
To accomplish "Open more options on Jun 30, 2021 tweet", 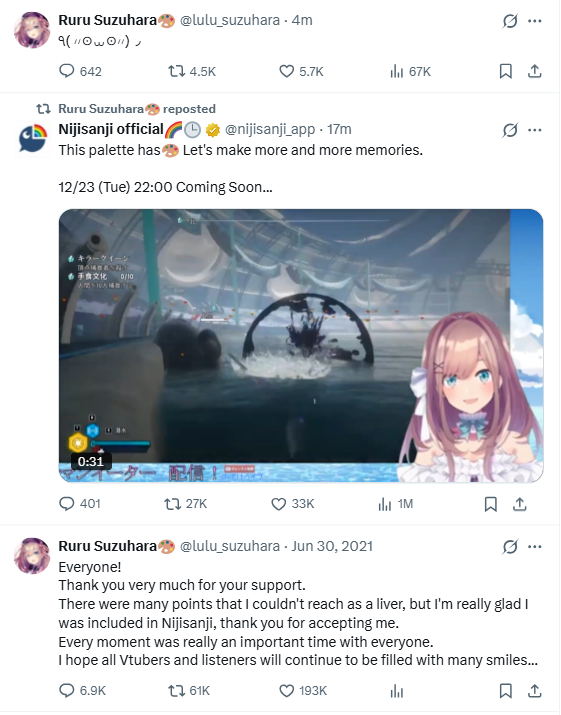I will (x=535, y=547).
